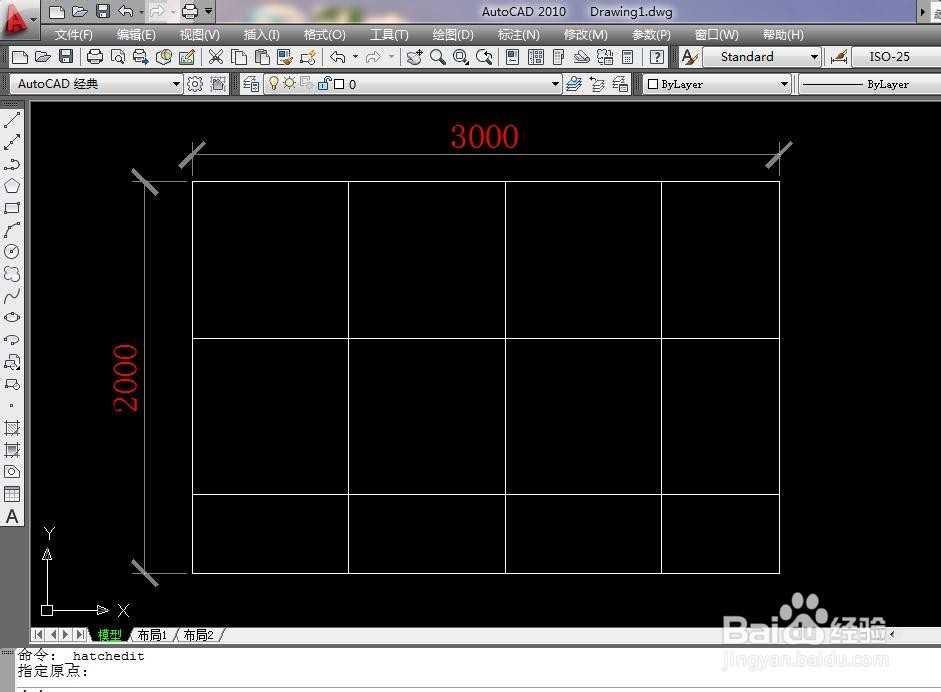Open the 文件(F) menu
This screenshot has height=692, width=941.
(74, 35)
